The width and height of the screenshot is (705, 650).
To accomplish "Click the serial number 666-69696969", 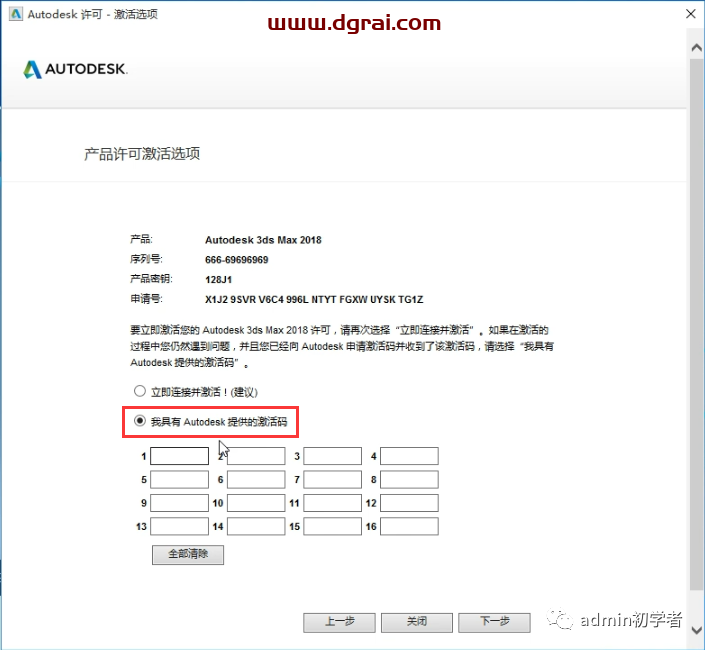I will 236,260.
